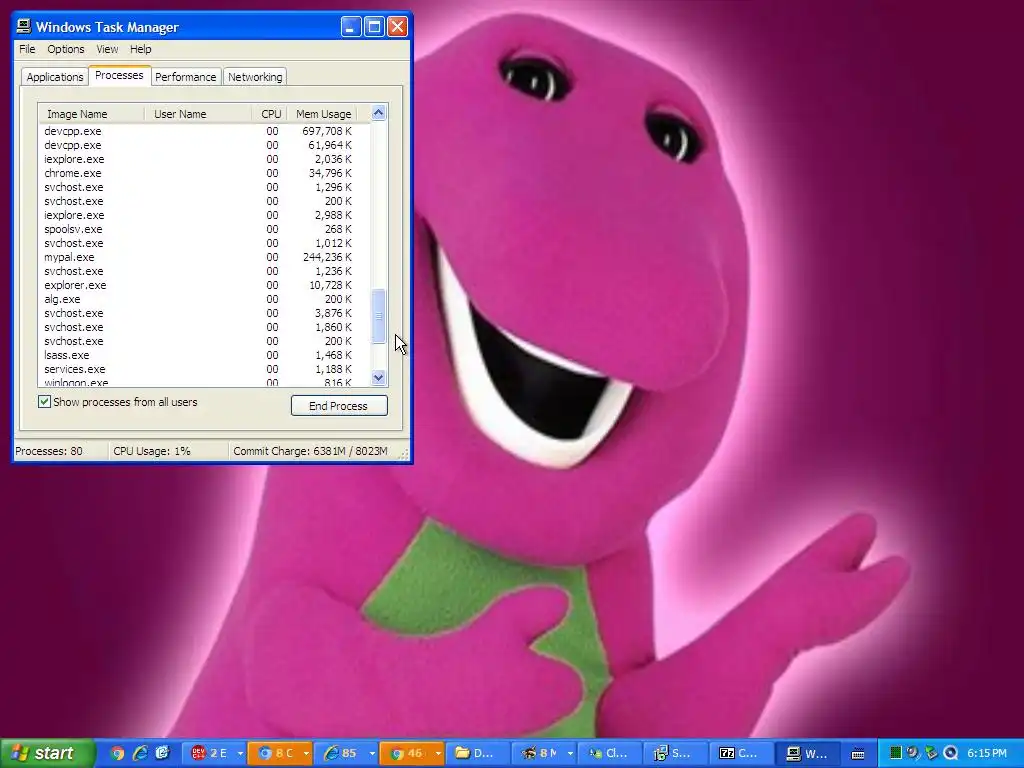Open the View menu

(107, 49)
